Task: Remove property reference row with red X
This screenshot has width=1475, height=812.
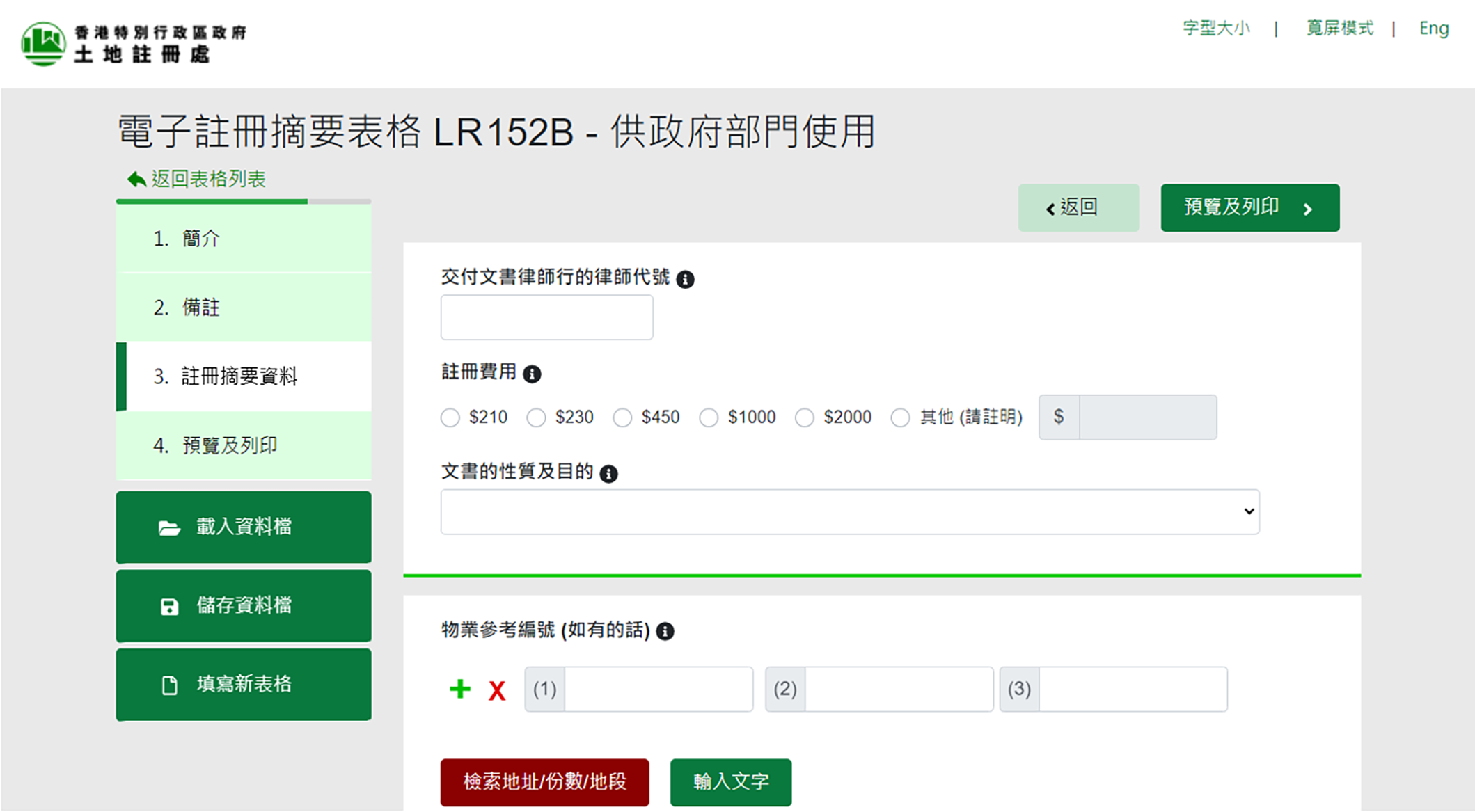Action: click(x=497, y=691)
